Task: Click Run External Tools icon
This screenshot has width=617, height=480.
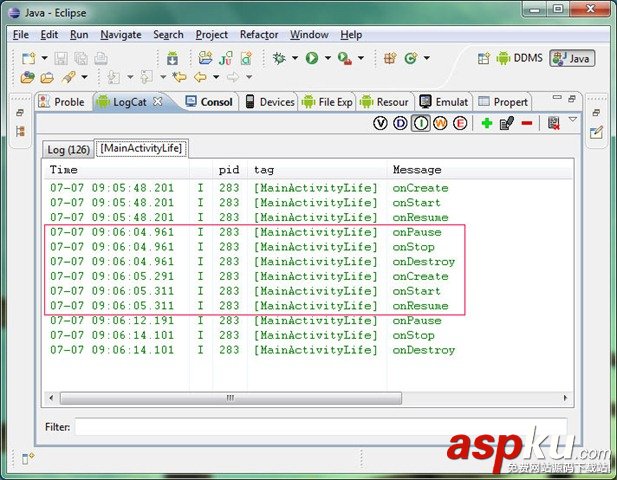Action: tap(345, 59)
